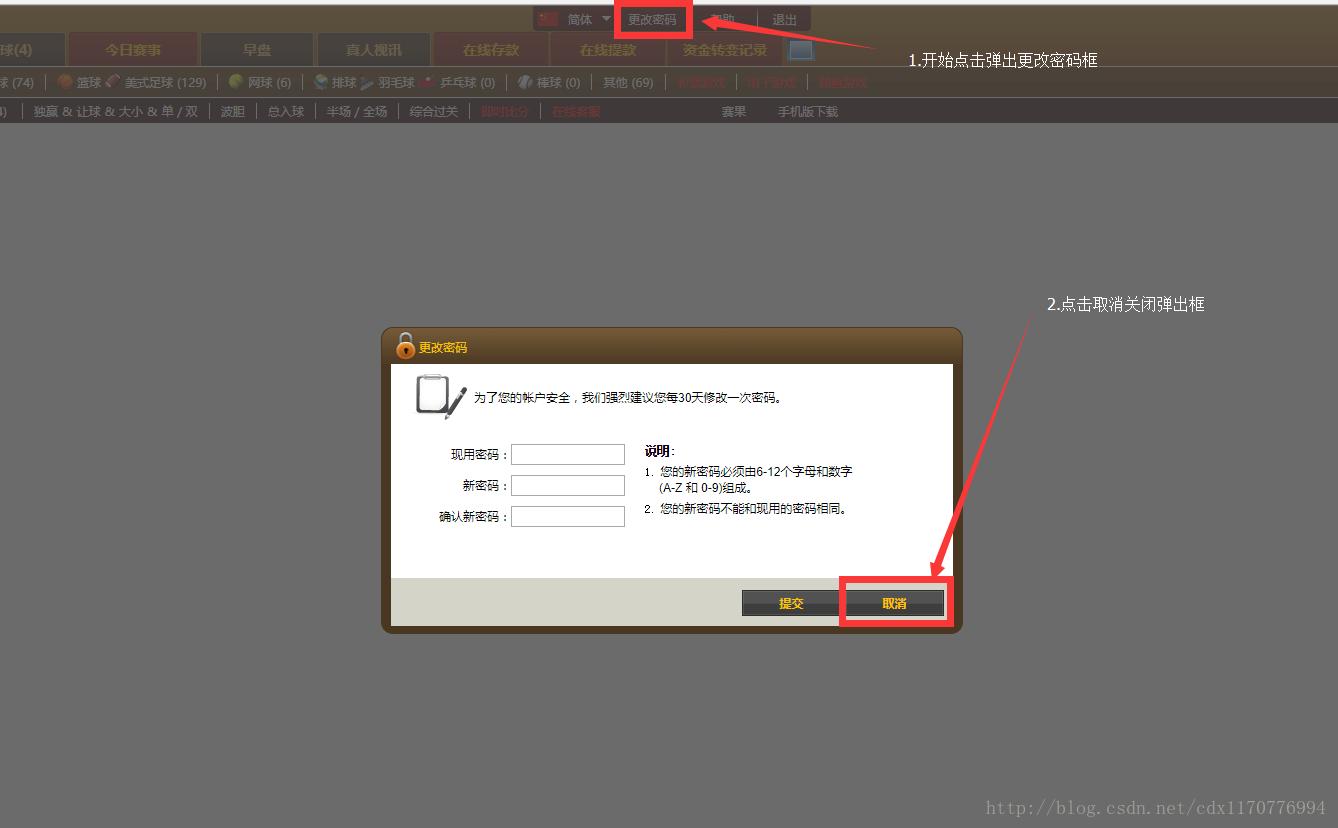Select the tennis ball icon before 网球

[236, 82]
